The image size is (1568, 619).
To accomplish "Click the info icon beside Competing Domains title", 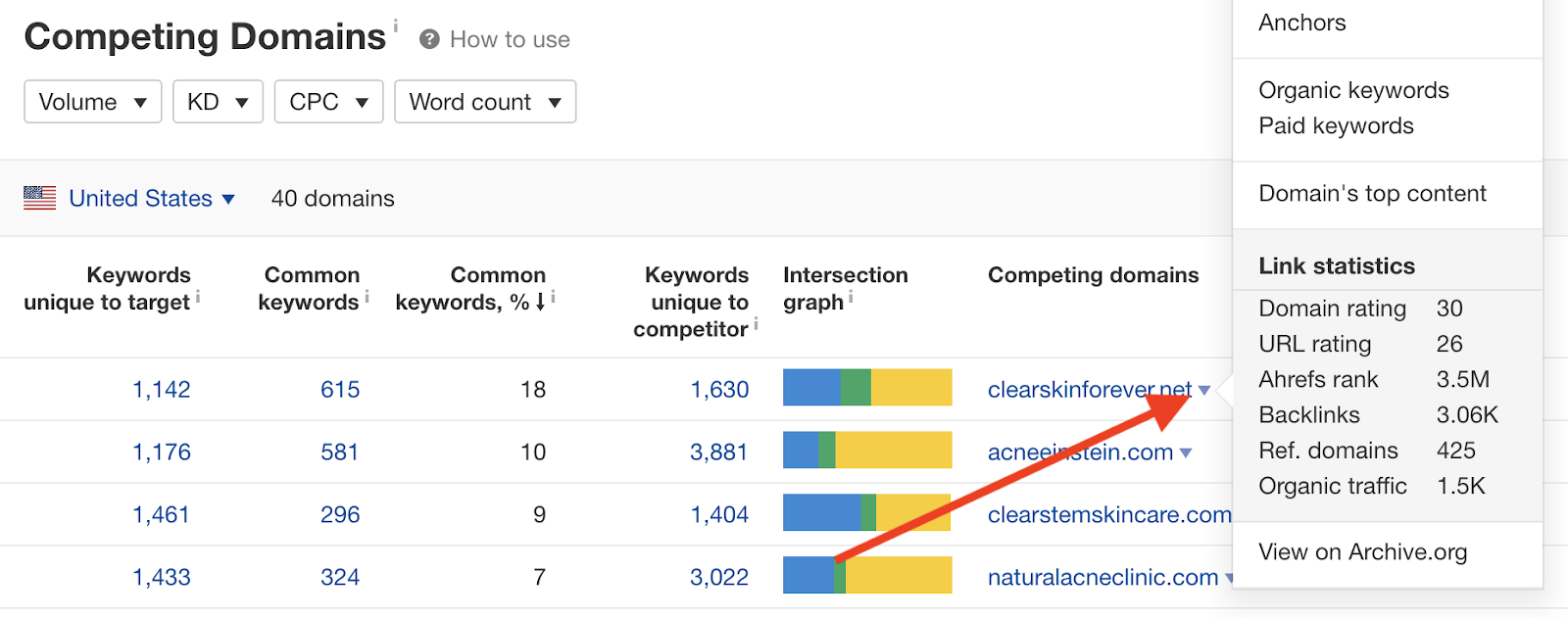I will click(396, 24).
